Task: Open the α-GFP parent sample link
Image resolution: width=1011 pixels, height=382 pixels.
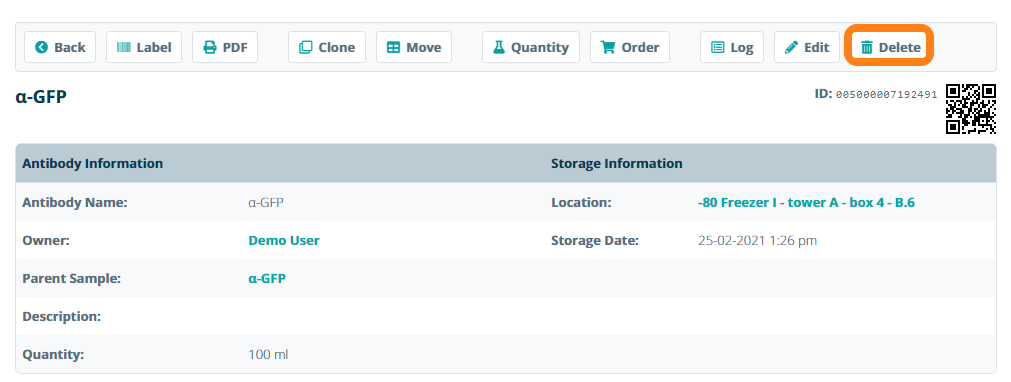Action: 267,279
